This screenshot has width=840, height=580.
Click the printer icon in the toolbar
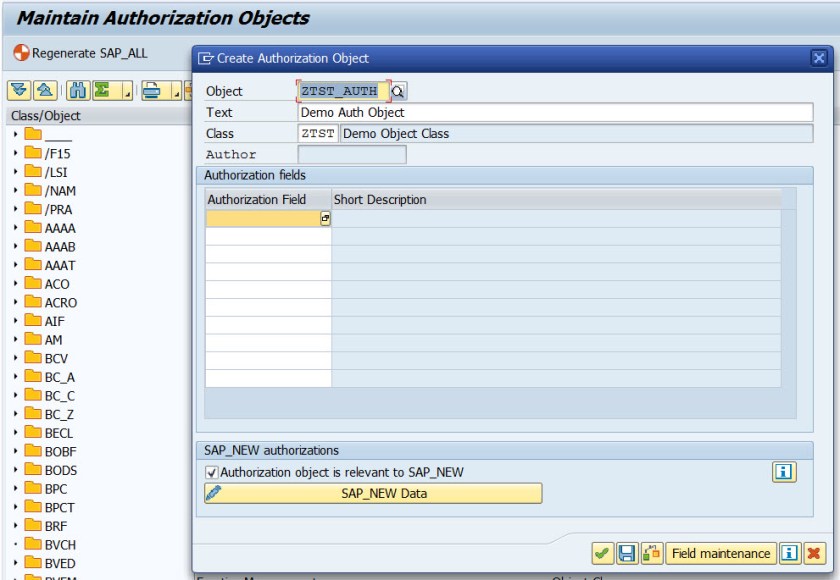click(x=152, y=91)
